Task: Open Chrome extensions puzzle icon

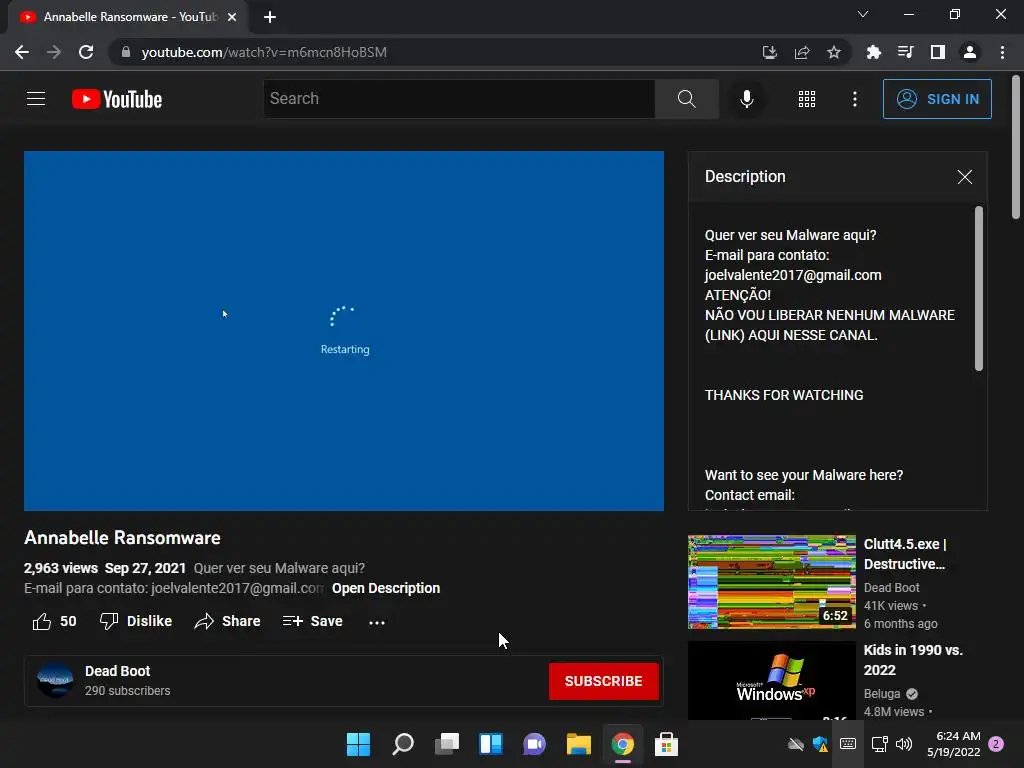Action: (874, 52)
